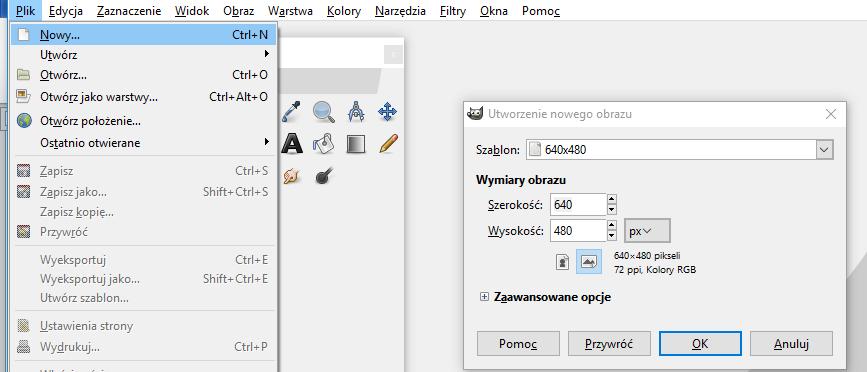This screenshot has height=372, width=867.
Task: Select the Measure compass tool
Action: click(x=356, y=112)
